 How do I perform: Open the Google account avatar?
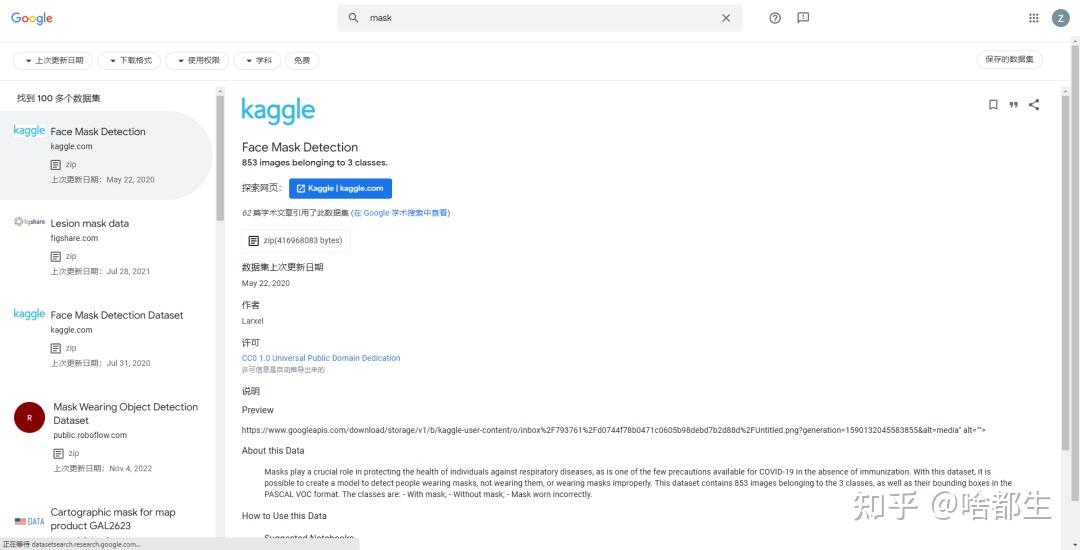point(1060,18)
